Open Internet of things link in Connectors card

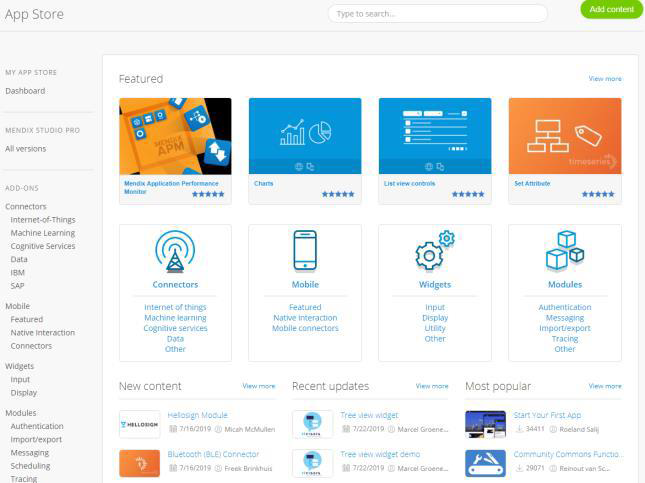coord(175,307)
